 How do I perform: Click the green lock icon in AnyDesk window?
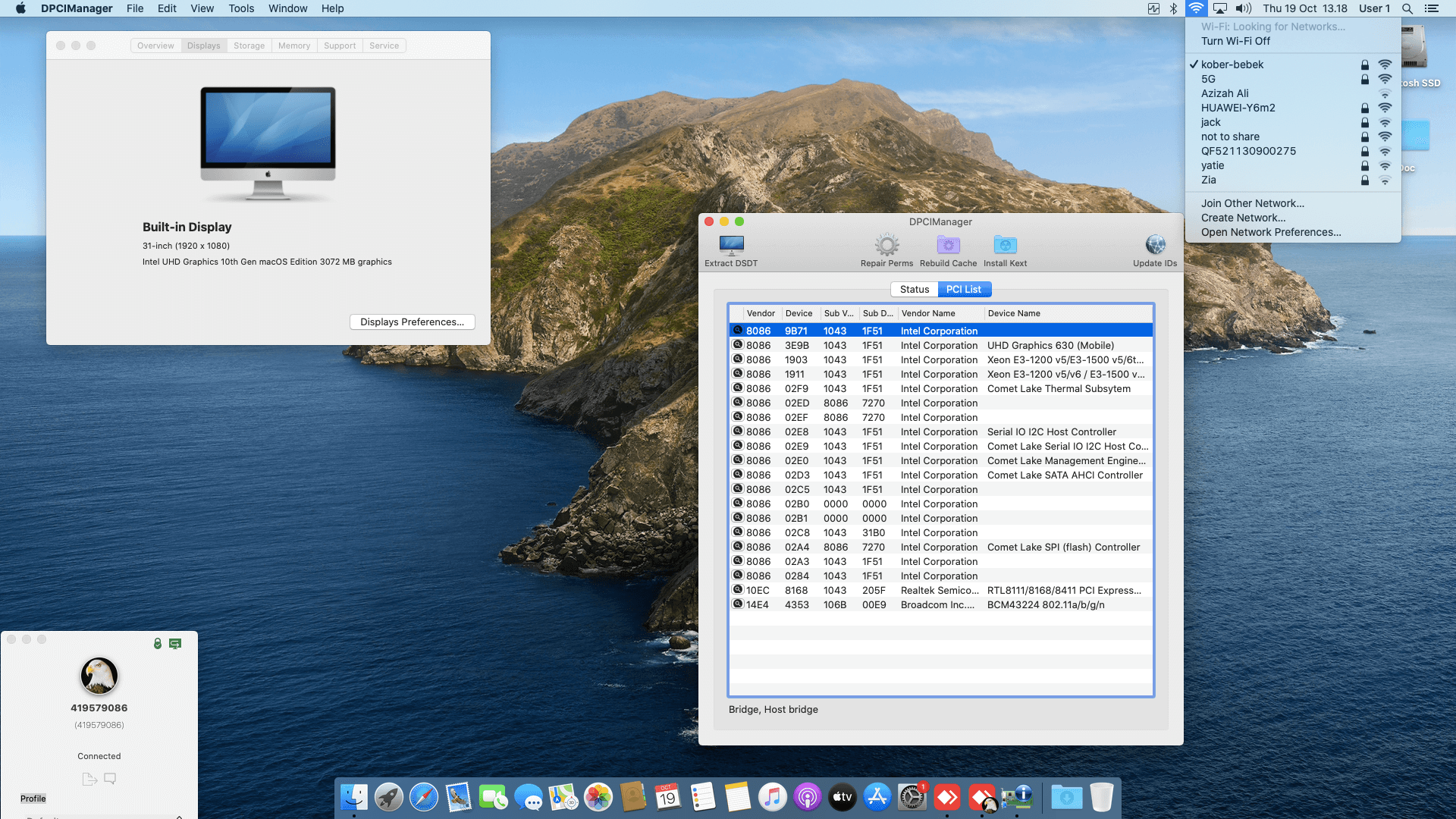pos(158,643)
